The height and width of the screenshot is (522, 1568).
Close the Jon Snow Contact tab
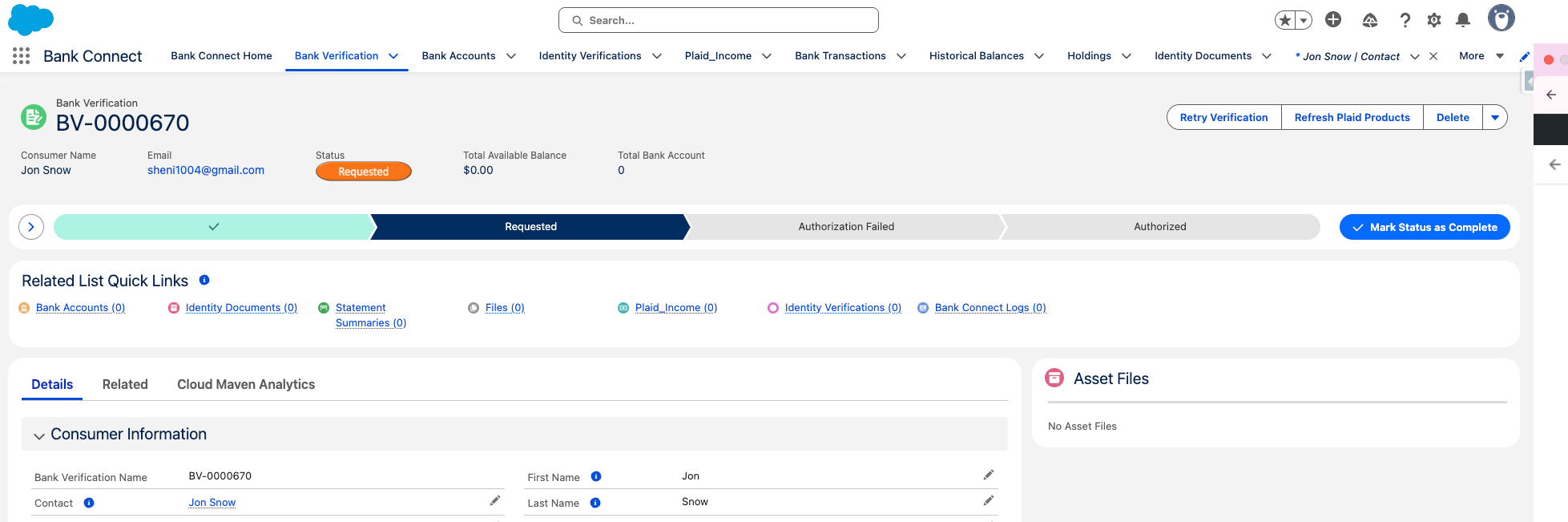(1433, 56)
